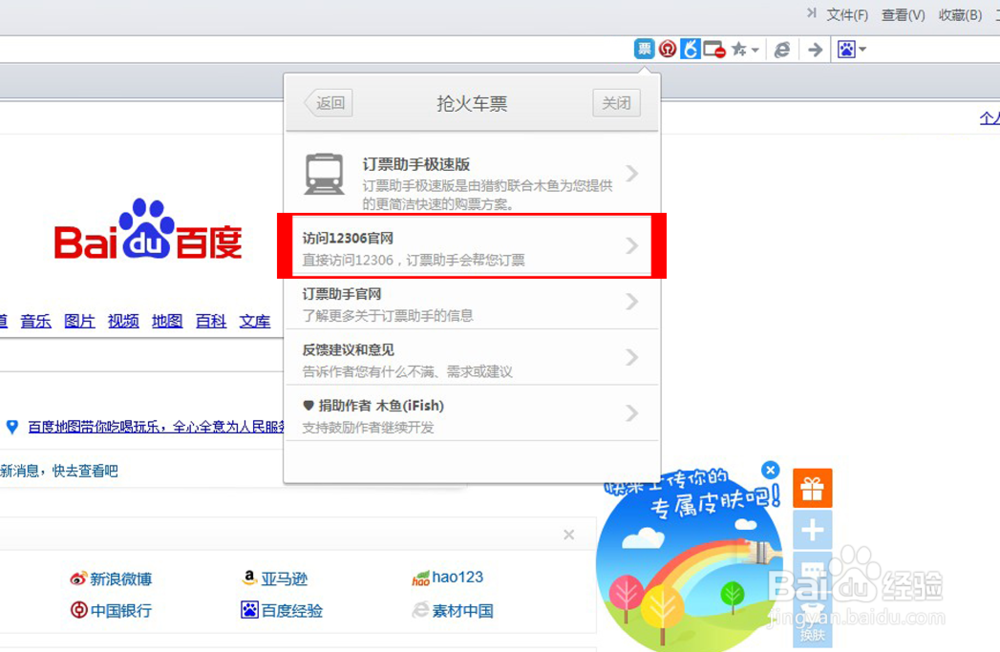Viewport: 1000px width, 652px height.
Task: Open 订票助手极速版 entry
Action: click(x=472, y=174)
